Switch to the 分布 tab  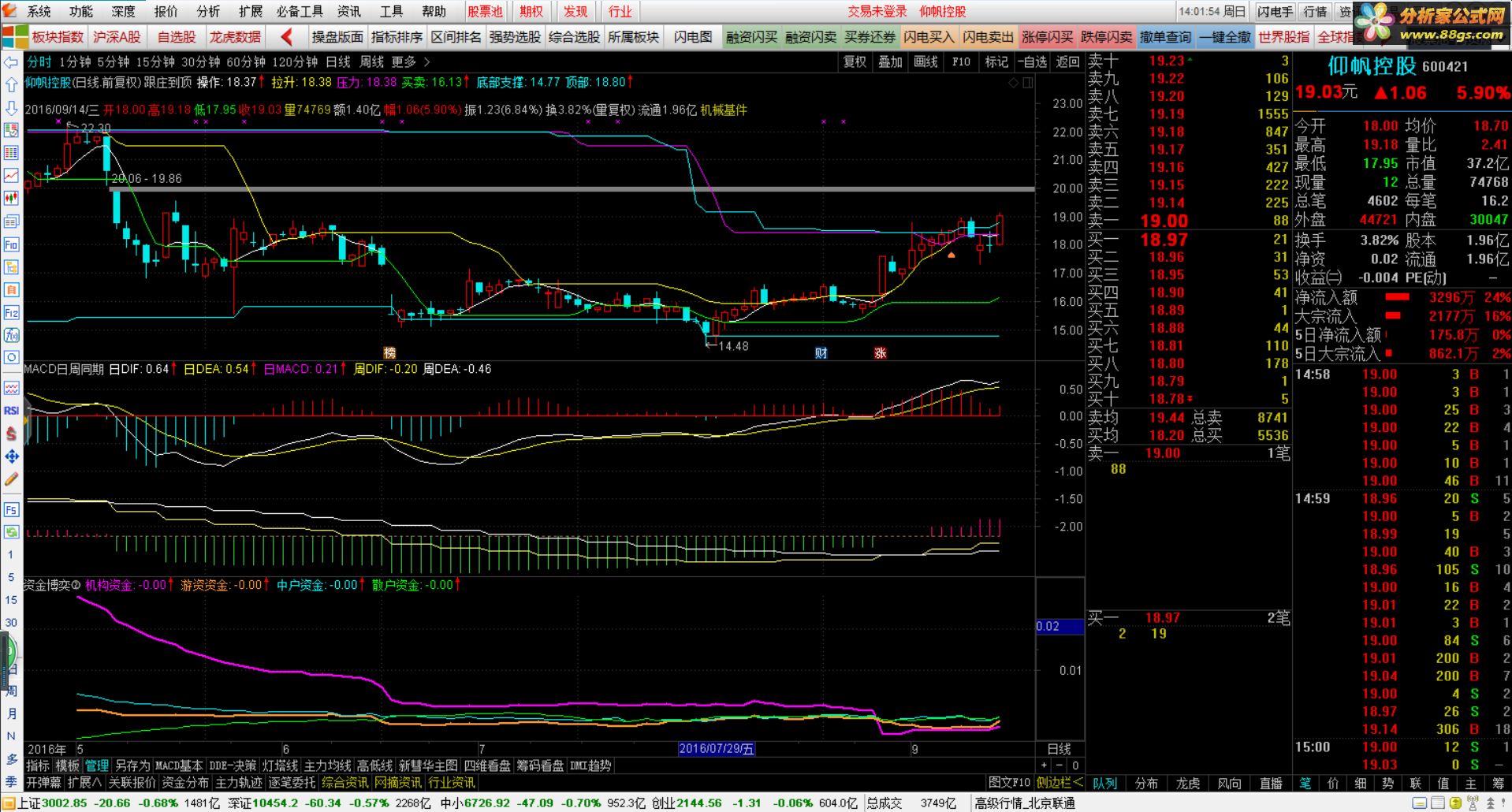point(1146,783)
